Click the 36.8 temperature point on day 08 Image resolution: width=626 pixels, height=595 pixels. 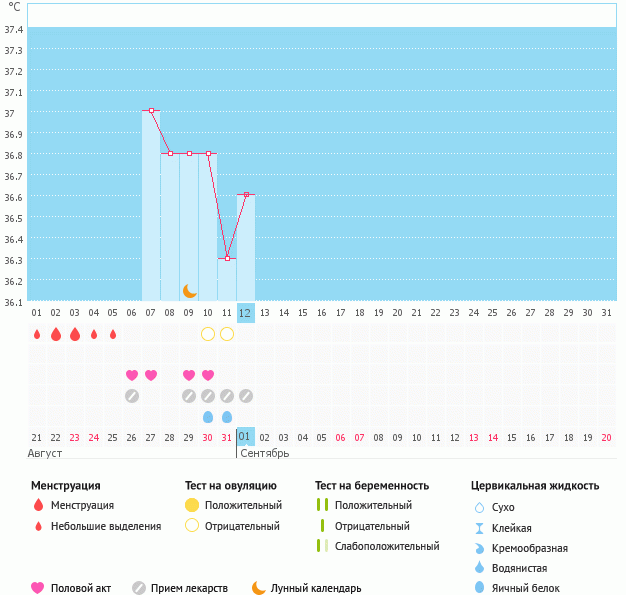point(170,153)
